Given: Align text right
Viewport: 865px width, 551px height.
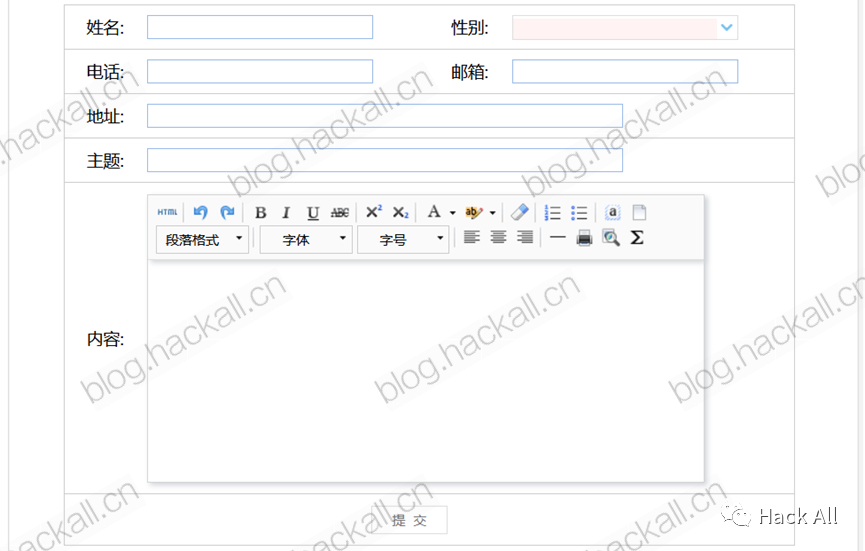Looking at the screenshot, I should pos(525,238).
